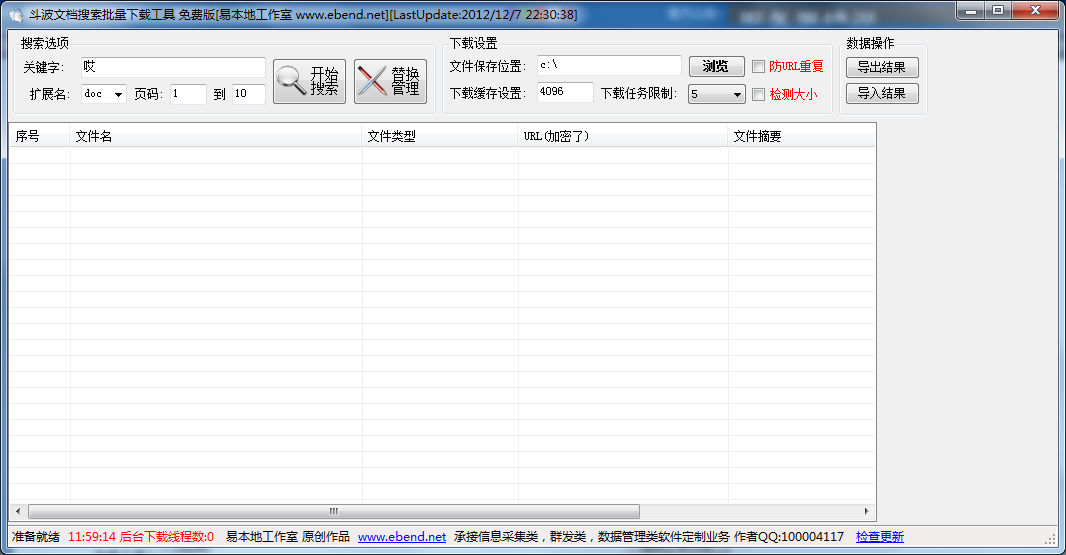1066x555 pixels.
Task: Click the 浏览 button
Action: click(716, 67)
